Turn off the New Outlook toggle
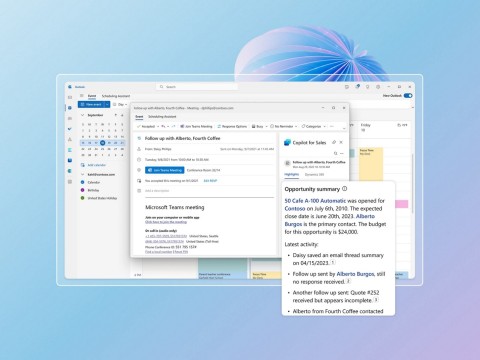 (x=408, y=96)
